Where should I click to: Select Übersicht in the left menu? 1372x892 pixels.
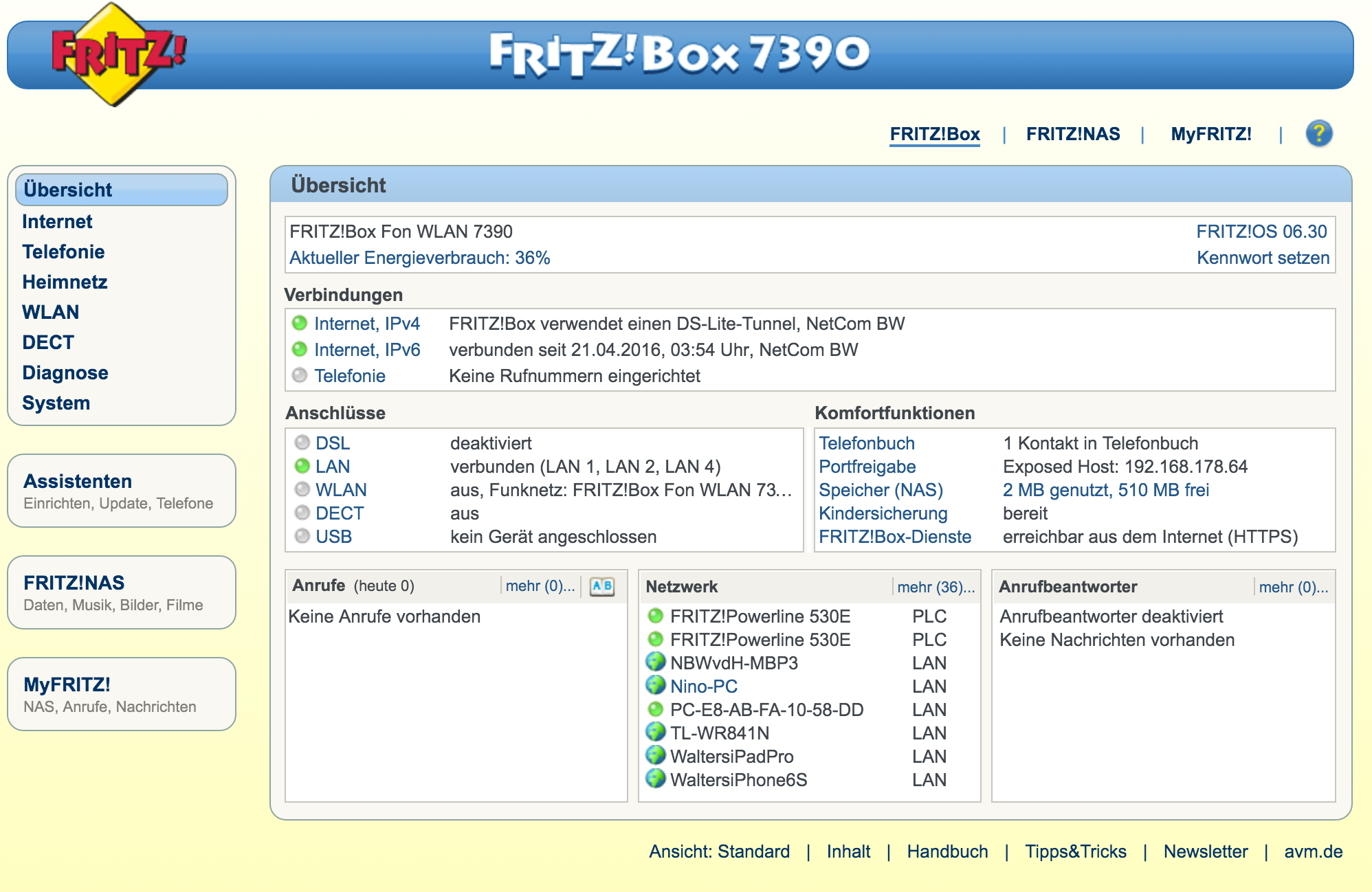[122, 190]
